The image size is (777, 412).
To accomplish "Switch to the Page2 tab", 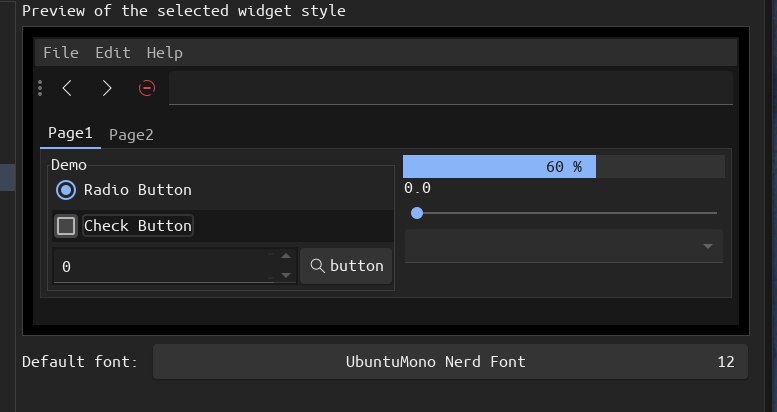I will 131,135.
